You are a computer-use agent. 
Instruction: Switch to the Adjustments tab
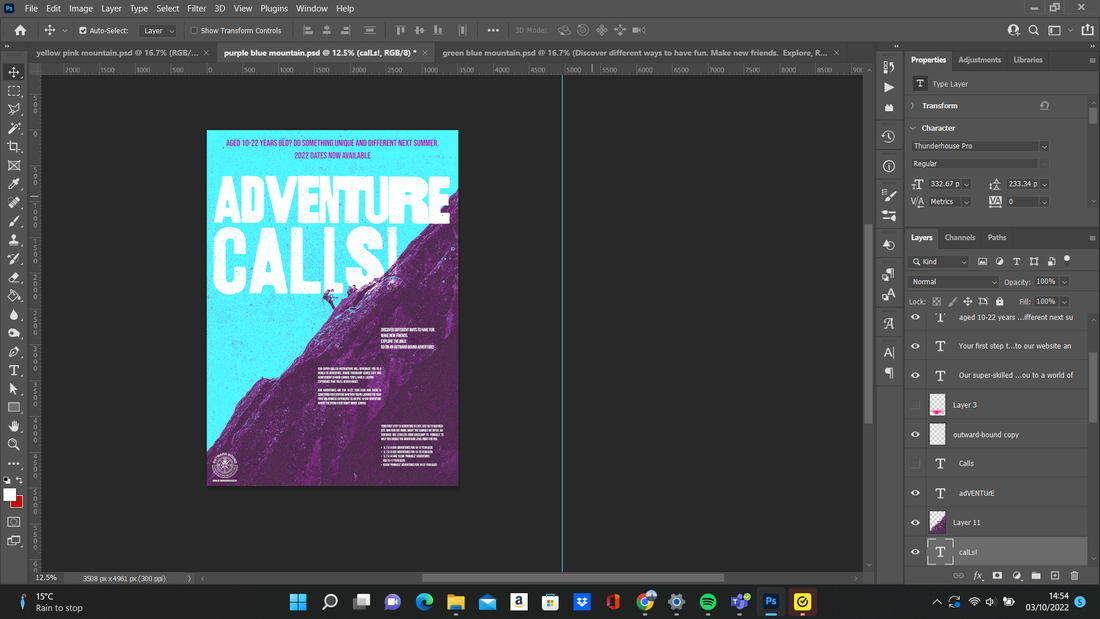[x=979, y=60]
